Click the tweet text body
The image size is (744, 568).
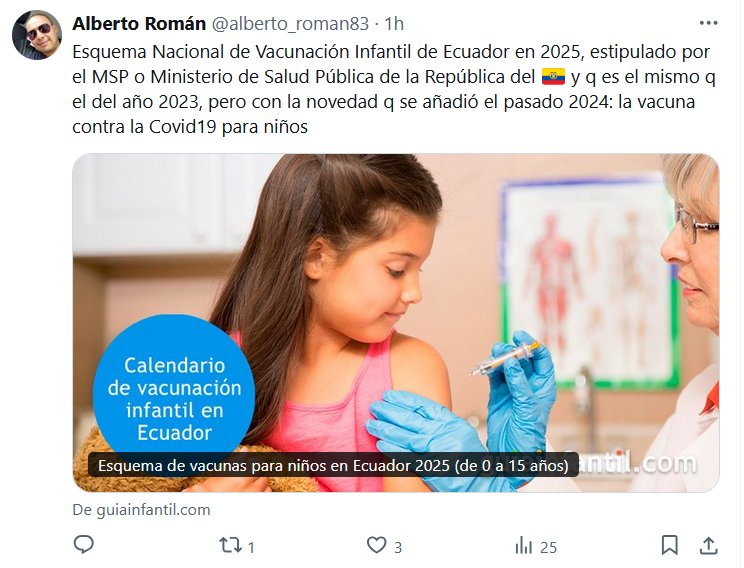point(394,89)
